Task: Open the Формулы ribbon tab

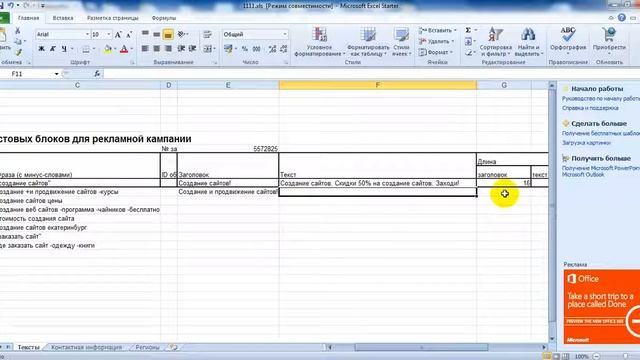Action: 164,18
